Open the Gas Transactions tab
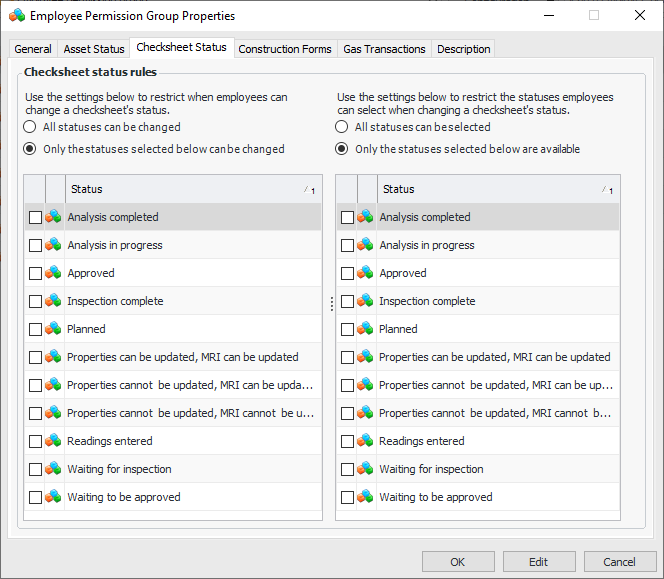The width and height of the screenshot is (664, 579). click(x=384, y=49)
